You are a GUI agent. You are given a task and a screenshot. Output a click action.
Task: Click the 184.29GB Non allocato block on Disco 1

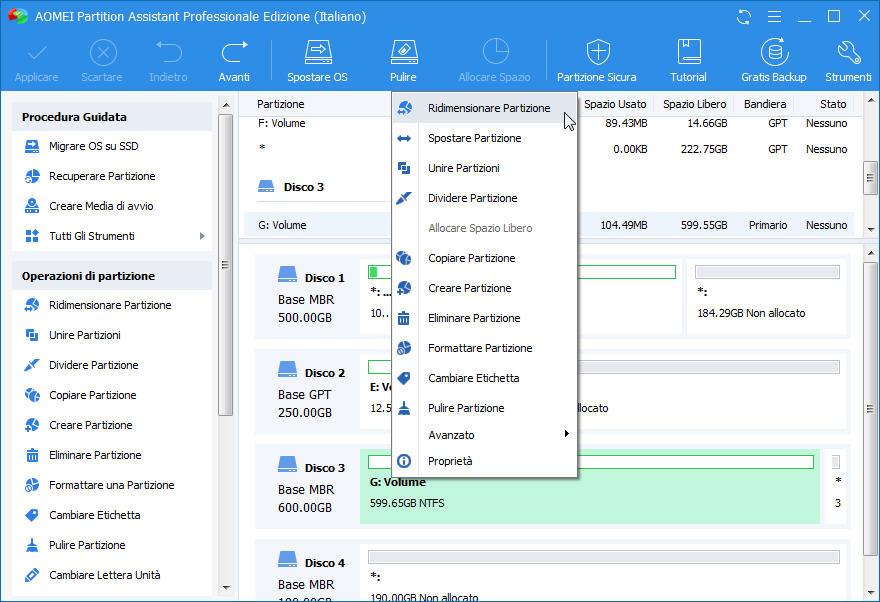(x=767, y=296)
